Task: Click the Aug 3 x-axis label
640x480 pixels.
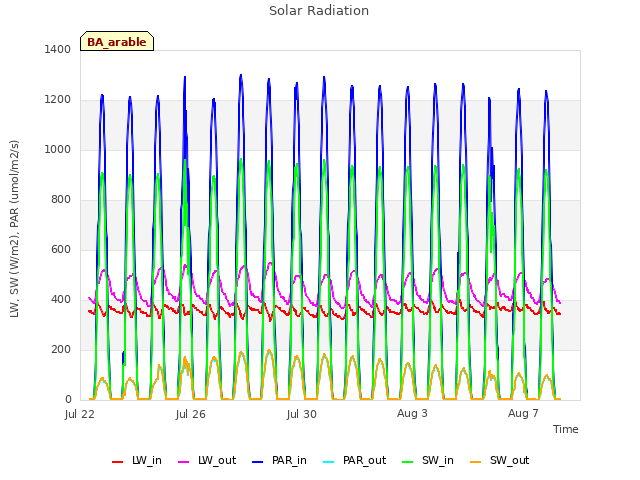Action: pyautogui.click(x=412, y=413)
